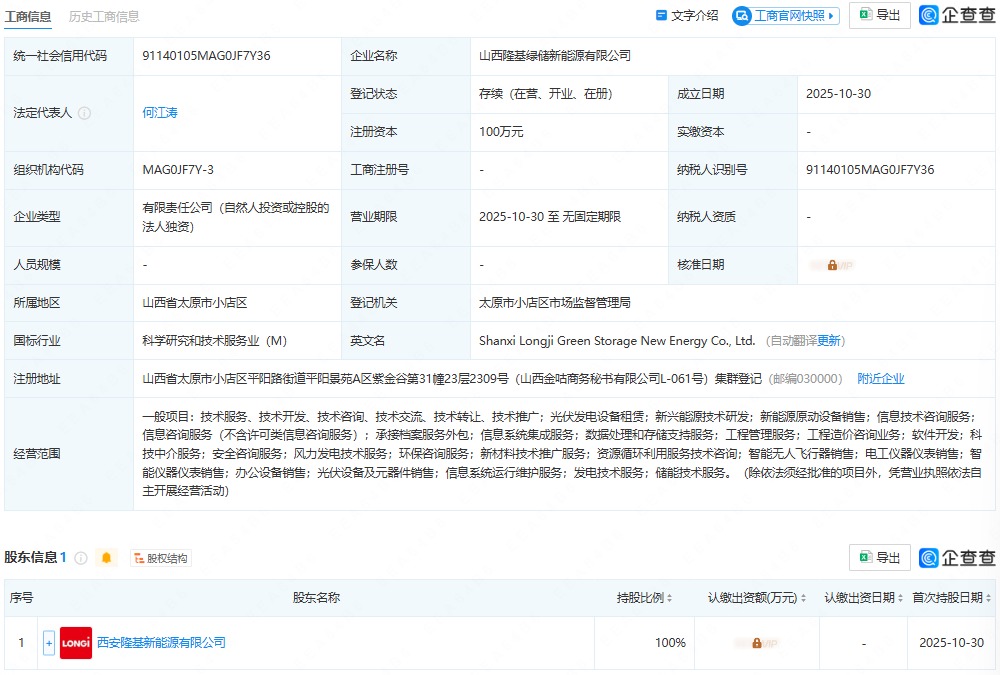Click the info icon beside 股东信息

81,558
